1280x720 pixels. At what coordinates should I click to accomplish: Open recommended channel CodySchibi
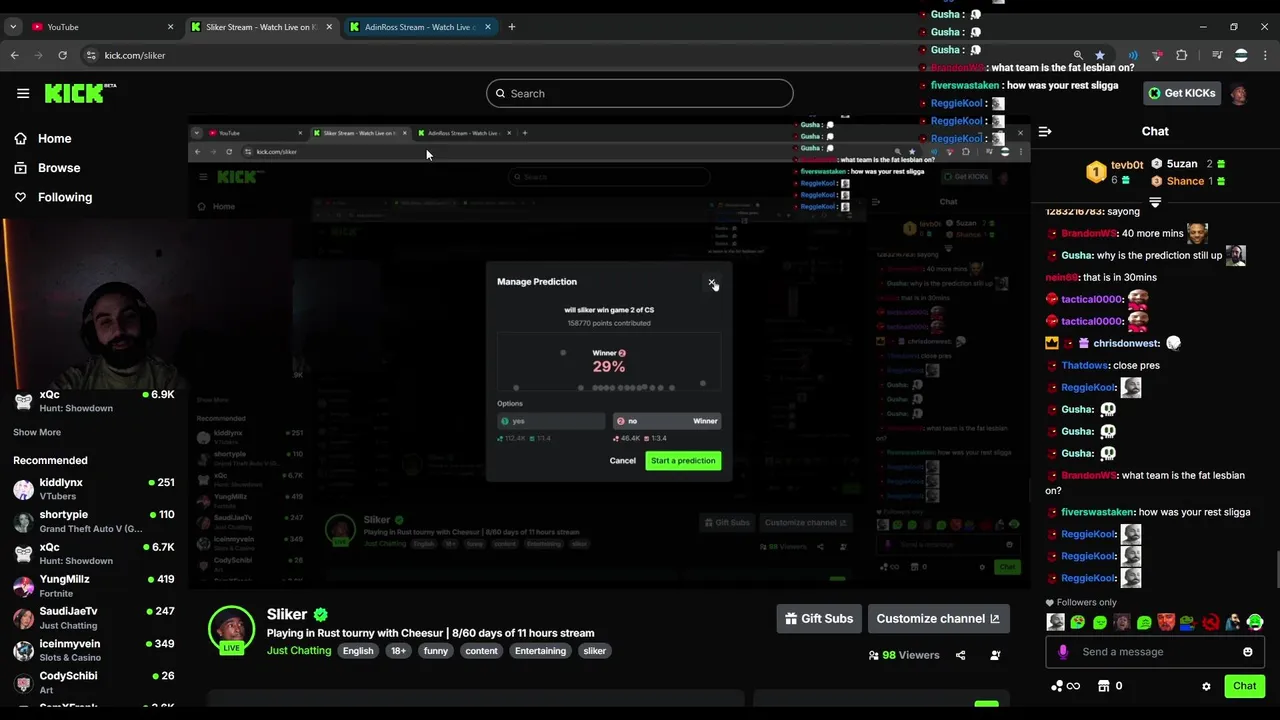pyautogui.click(x=93, y=682)
